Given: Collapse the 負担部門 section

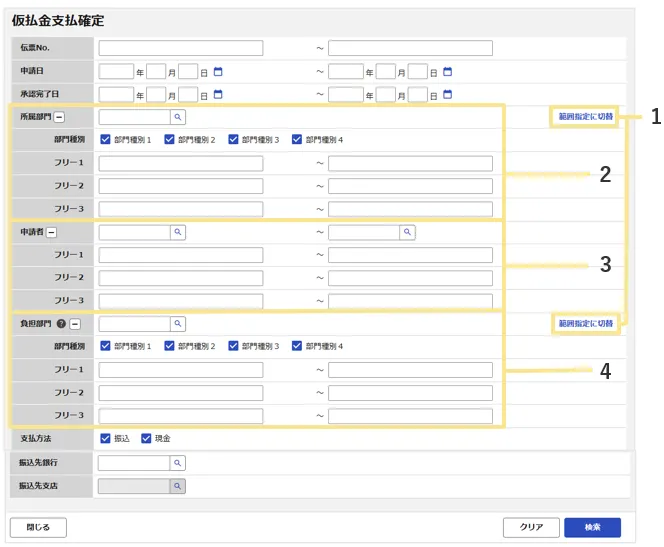Looking at the screenshot, I should (x=75, y=324).
